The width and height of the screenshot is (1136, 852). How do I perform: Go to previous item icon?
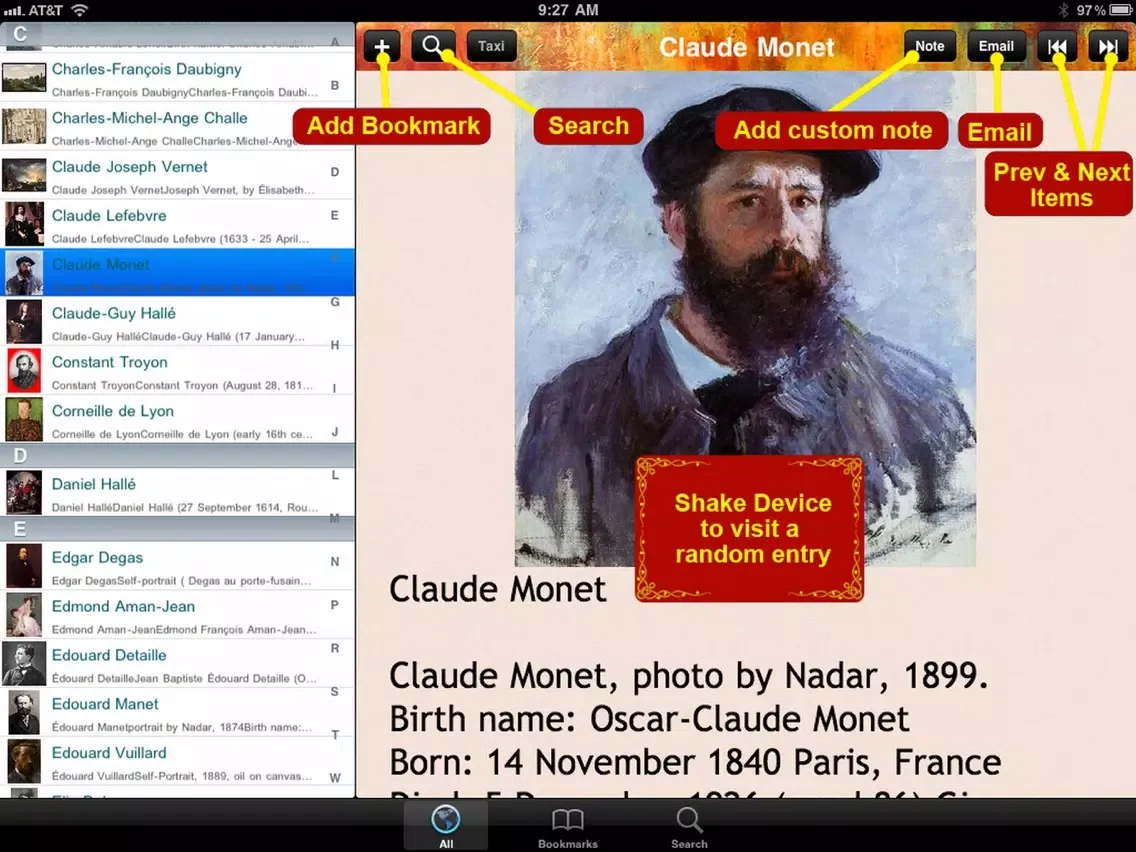click(x=1057, y=46)
